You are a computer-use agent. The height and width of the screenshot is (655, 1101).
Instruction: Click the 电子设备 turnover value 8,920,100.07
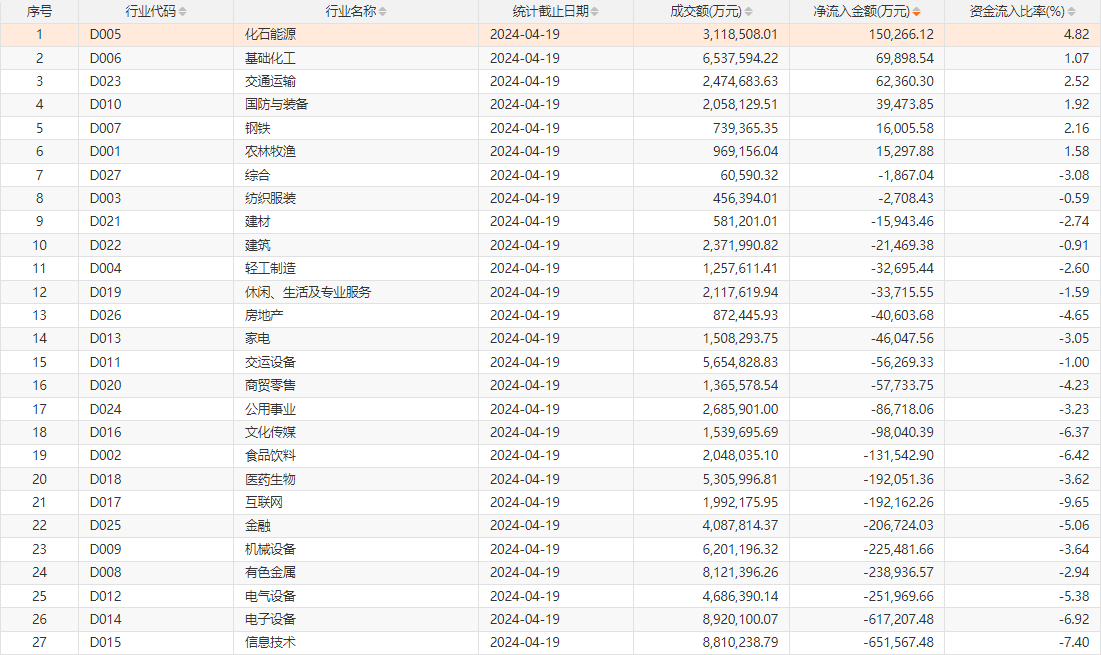[740, 619]
